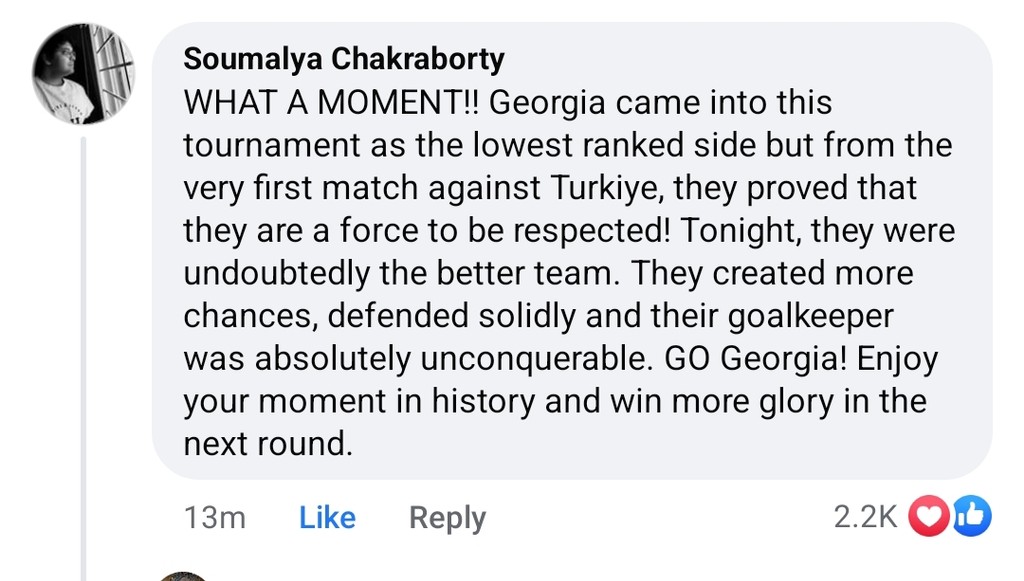Reply to the Georgia comment
The height and width of the screenshot is (581, 1024).
447,517
